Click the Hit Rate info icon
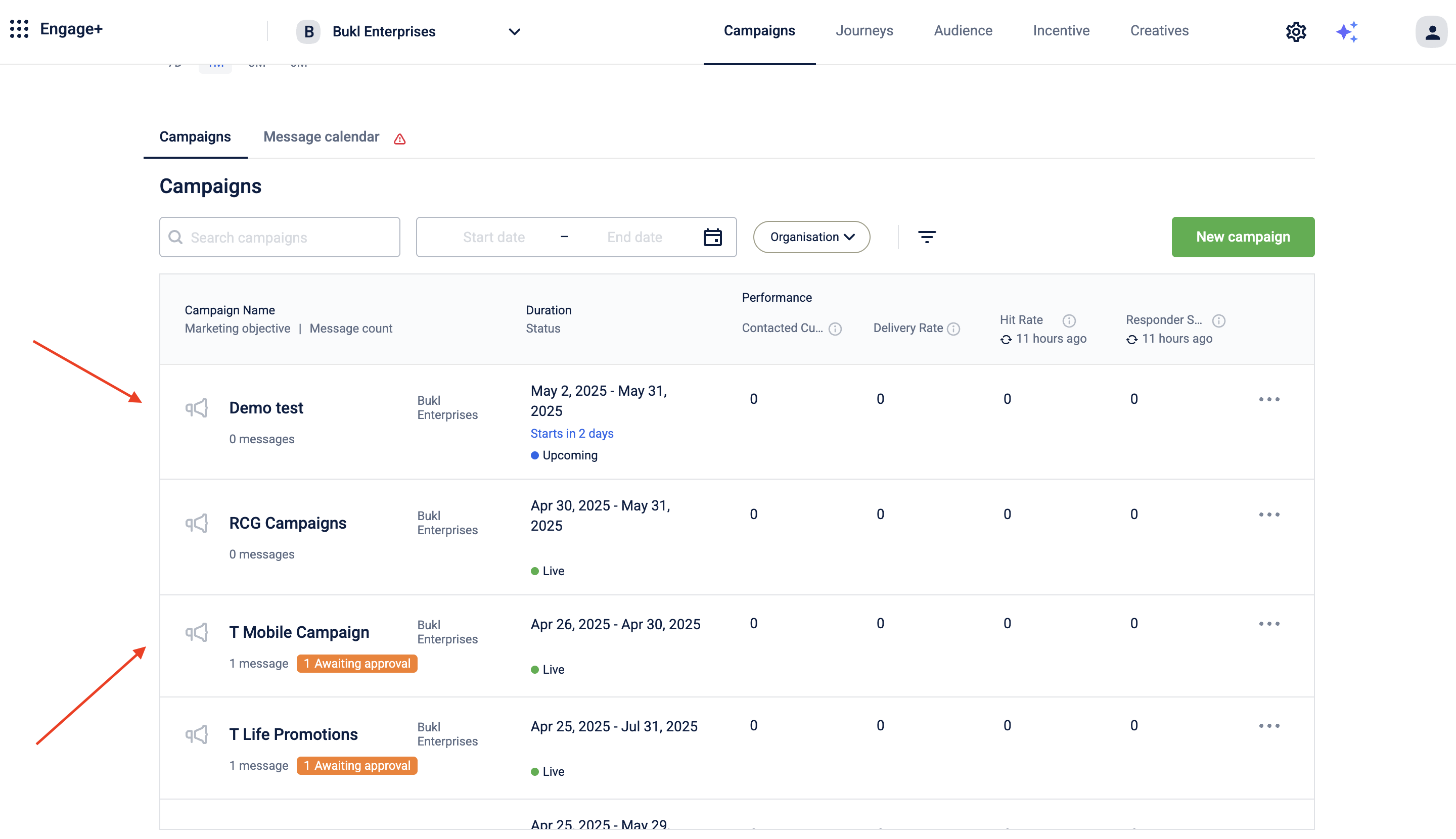 click(1069, 320)
